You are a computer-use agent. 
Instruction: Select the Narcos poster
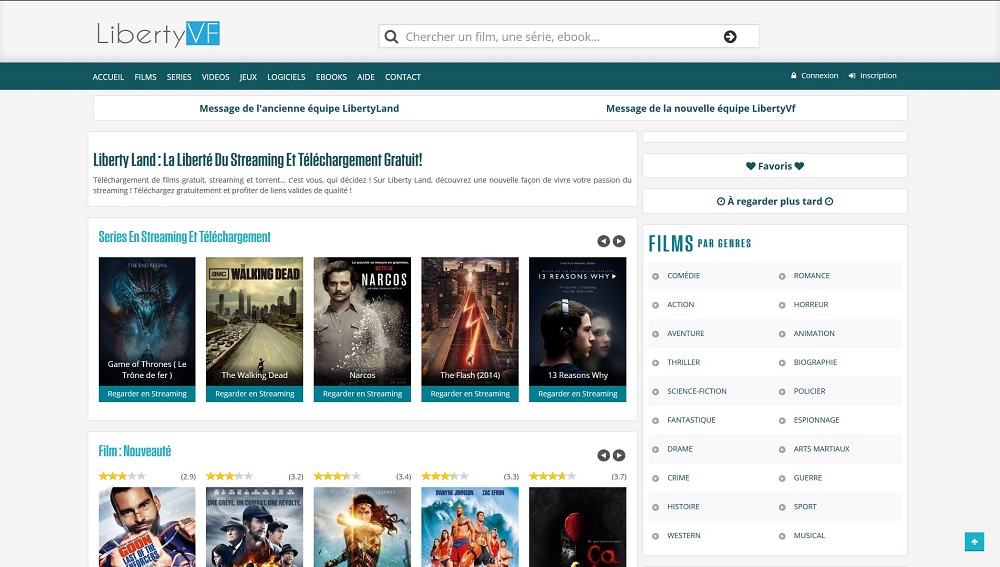[x=362, y=321]
